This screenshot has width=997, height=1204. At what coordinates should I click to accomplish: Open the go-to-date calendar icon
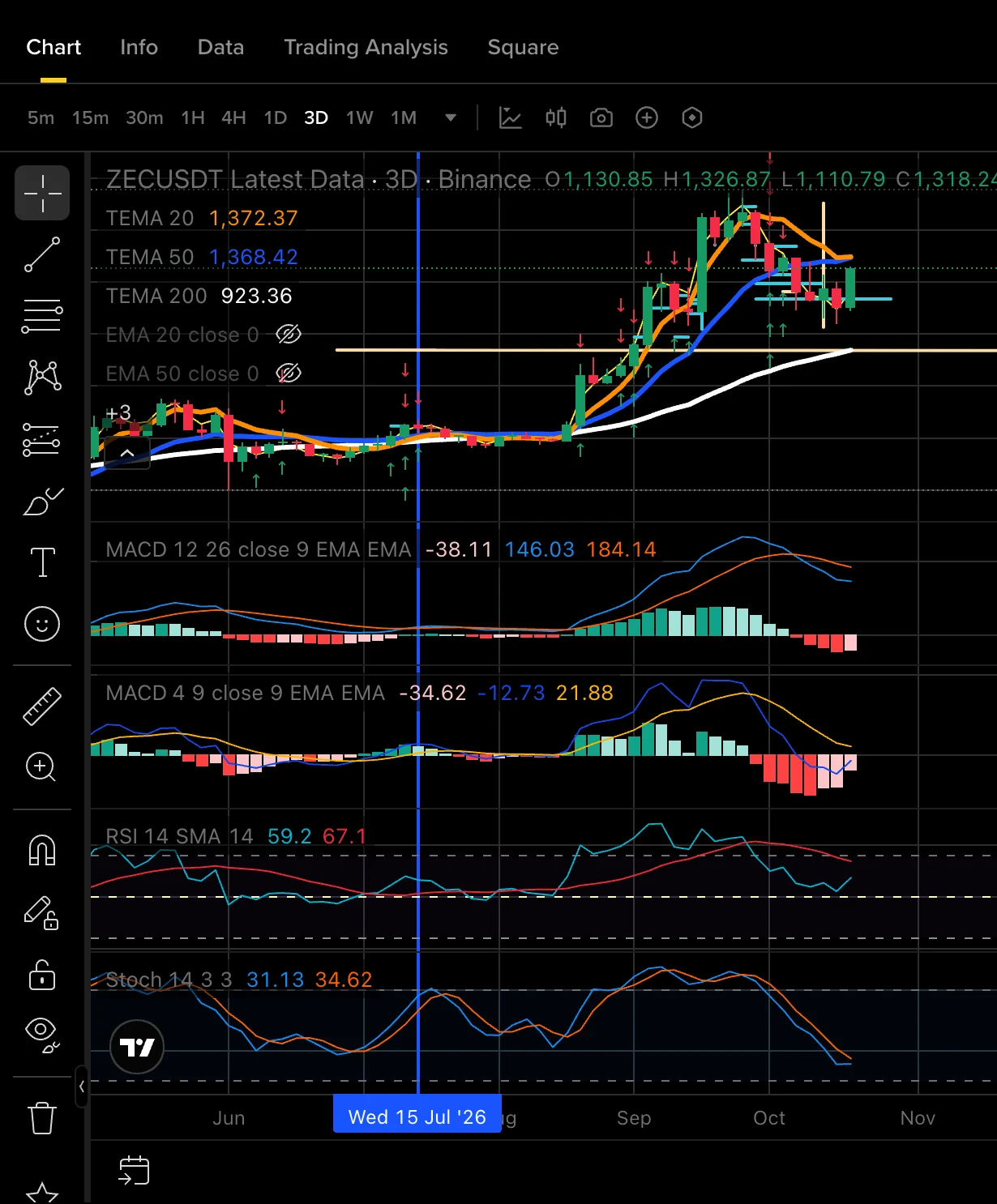135,1171
